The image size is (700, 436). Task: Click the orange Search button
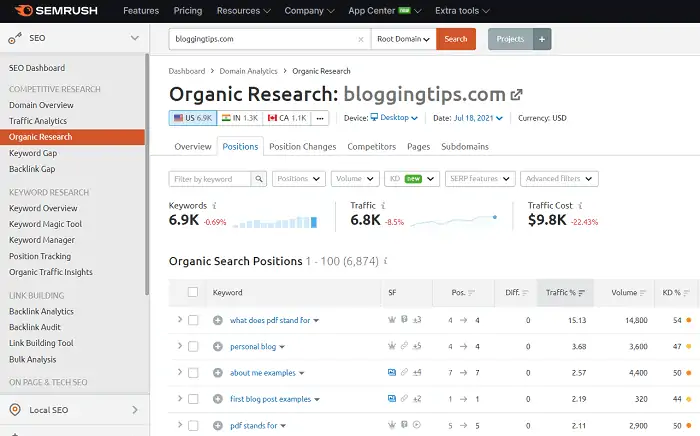pos(456,39)
